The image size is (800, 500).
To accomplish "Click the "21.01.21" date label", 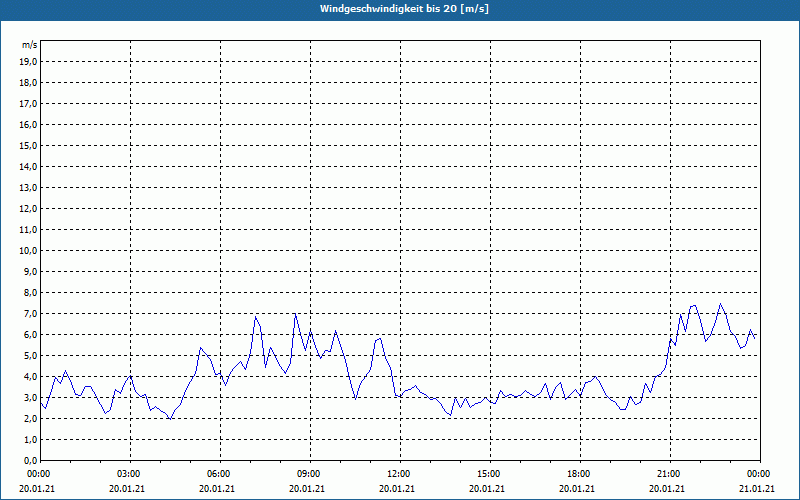I will [x=757, y=488].
